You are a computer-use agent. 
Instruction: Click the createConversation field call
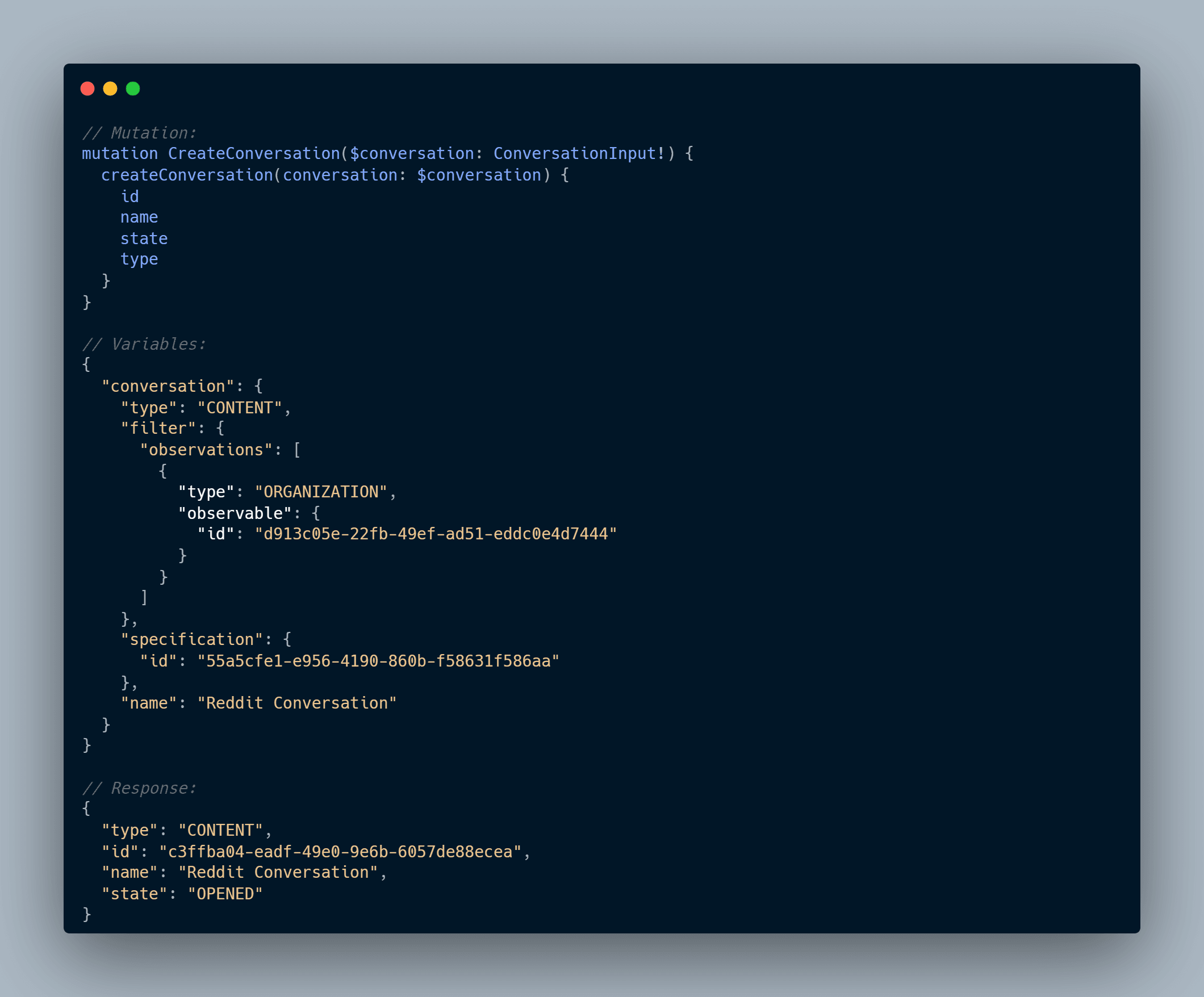tap(187, 175)
